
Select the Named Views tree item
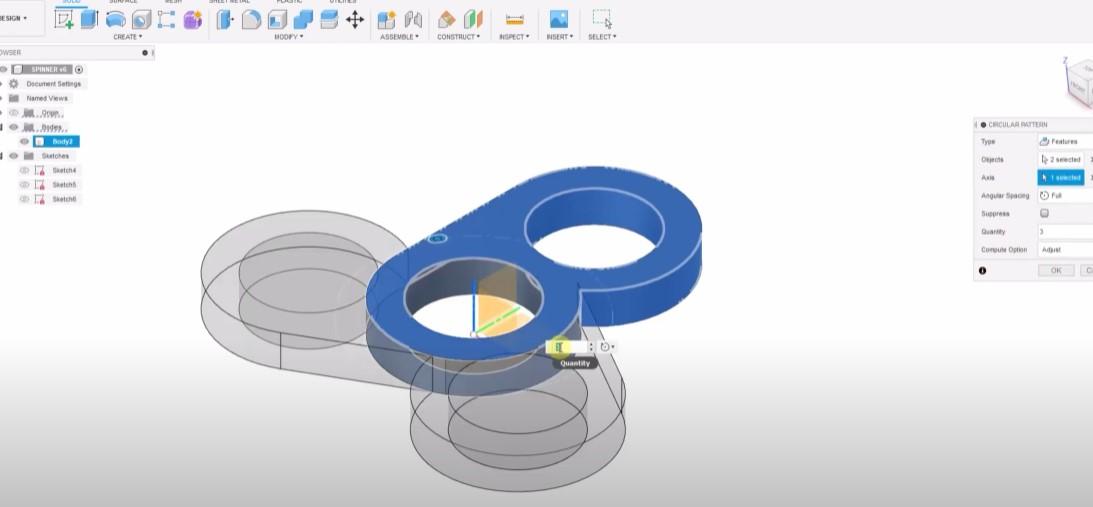47,98
